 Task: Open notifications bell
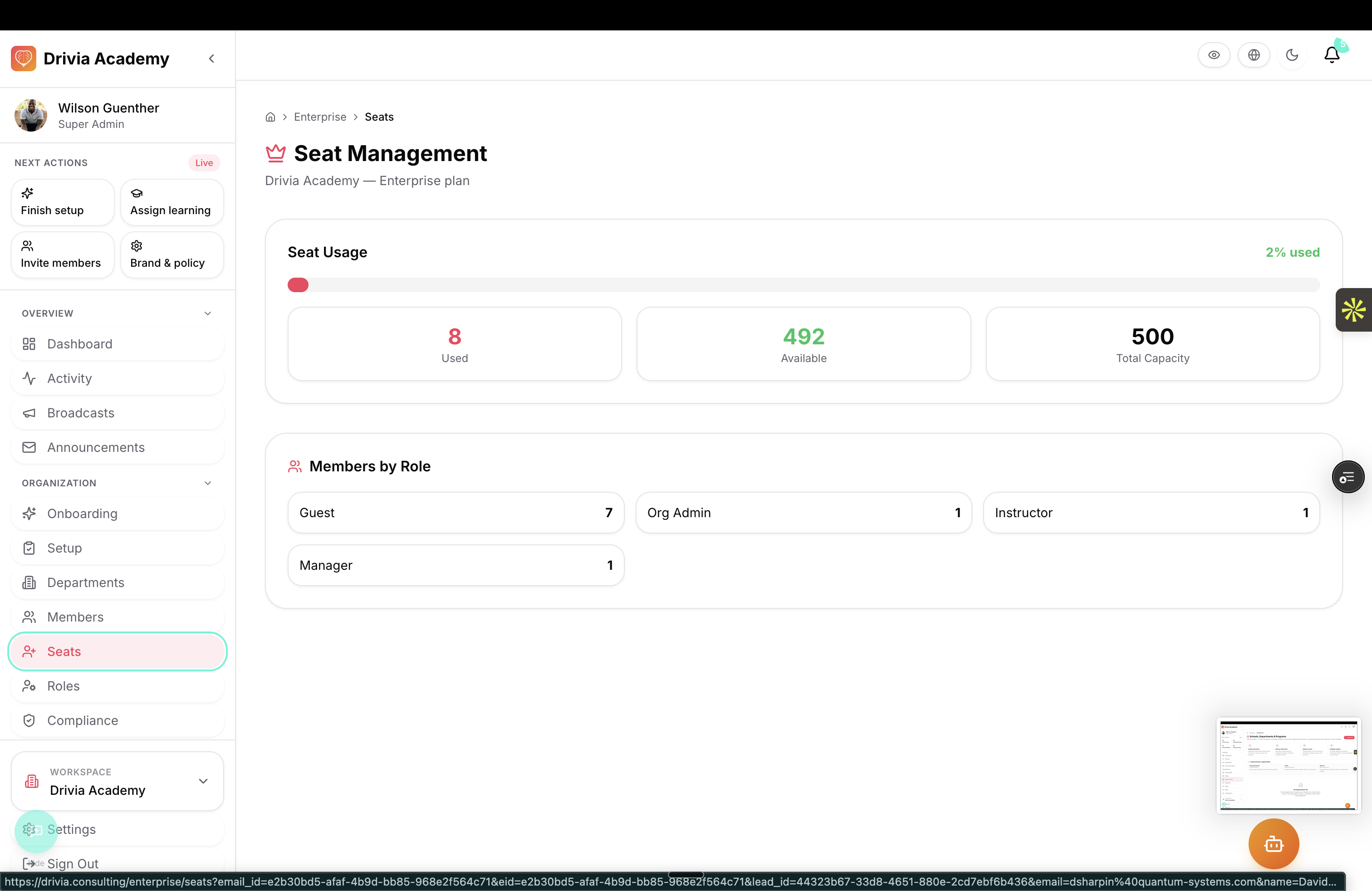tap(1332, 55)
